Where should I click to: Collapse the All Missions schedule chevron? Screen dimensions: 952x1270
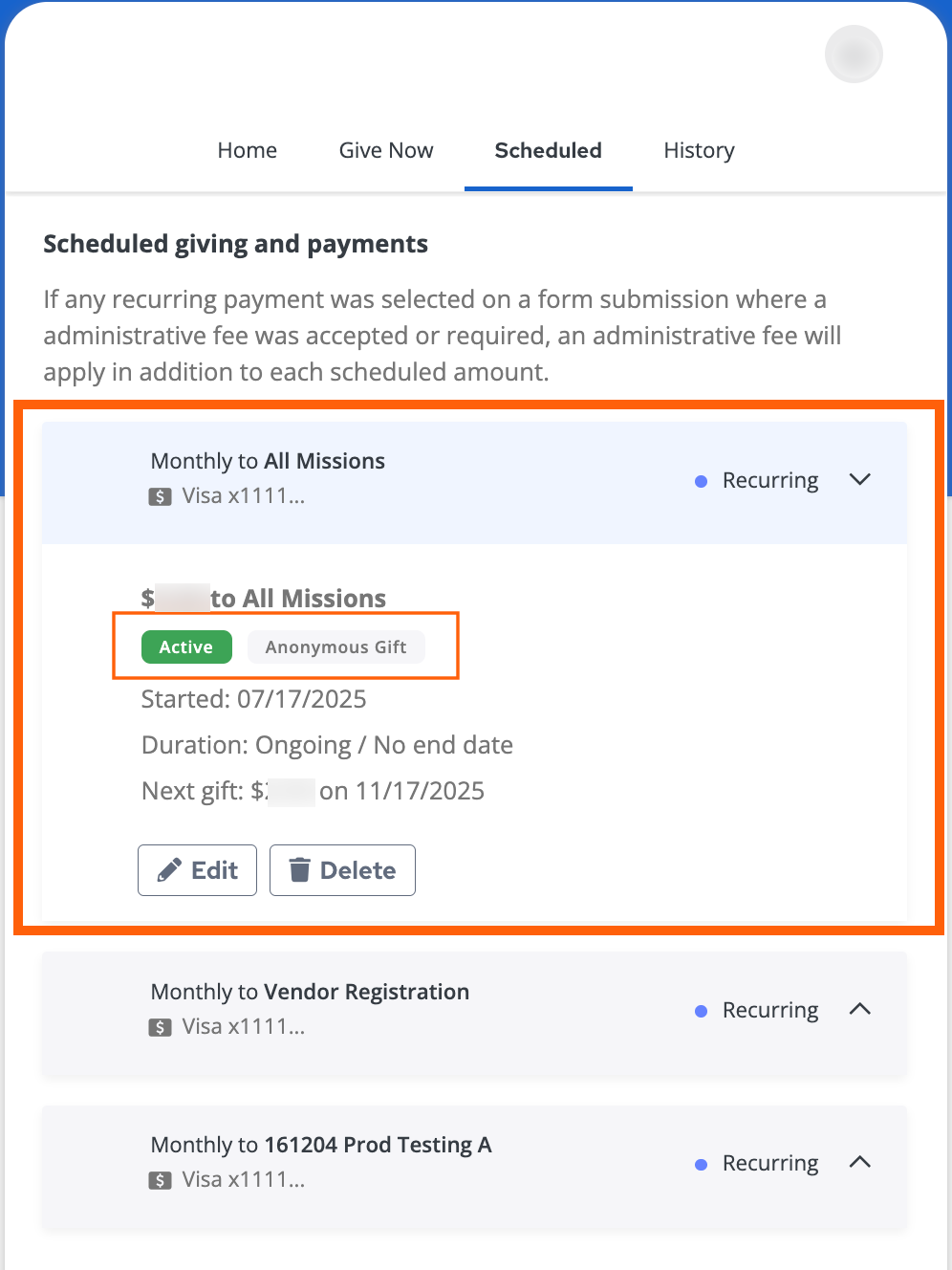(860, 479)
